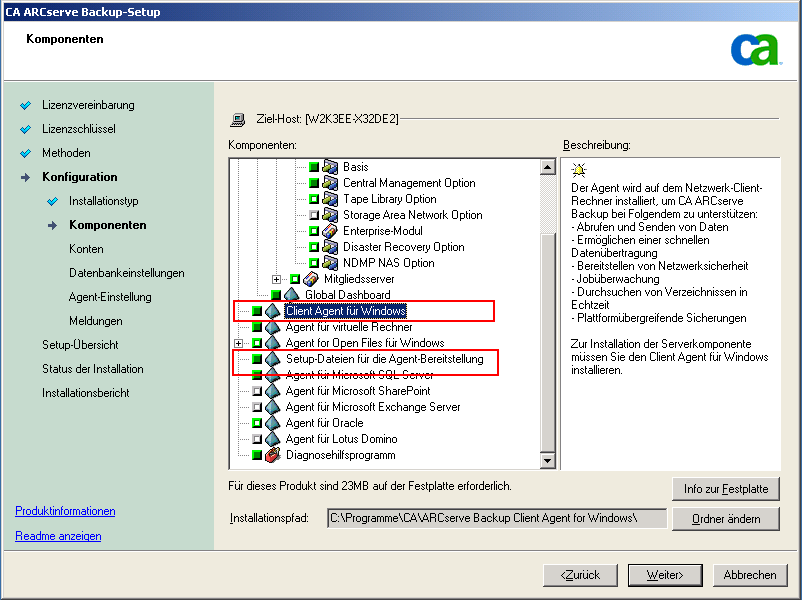Click the Client Agent für Windows icon

(272, 311)
